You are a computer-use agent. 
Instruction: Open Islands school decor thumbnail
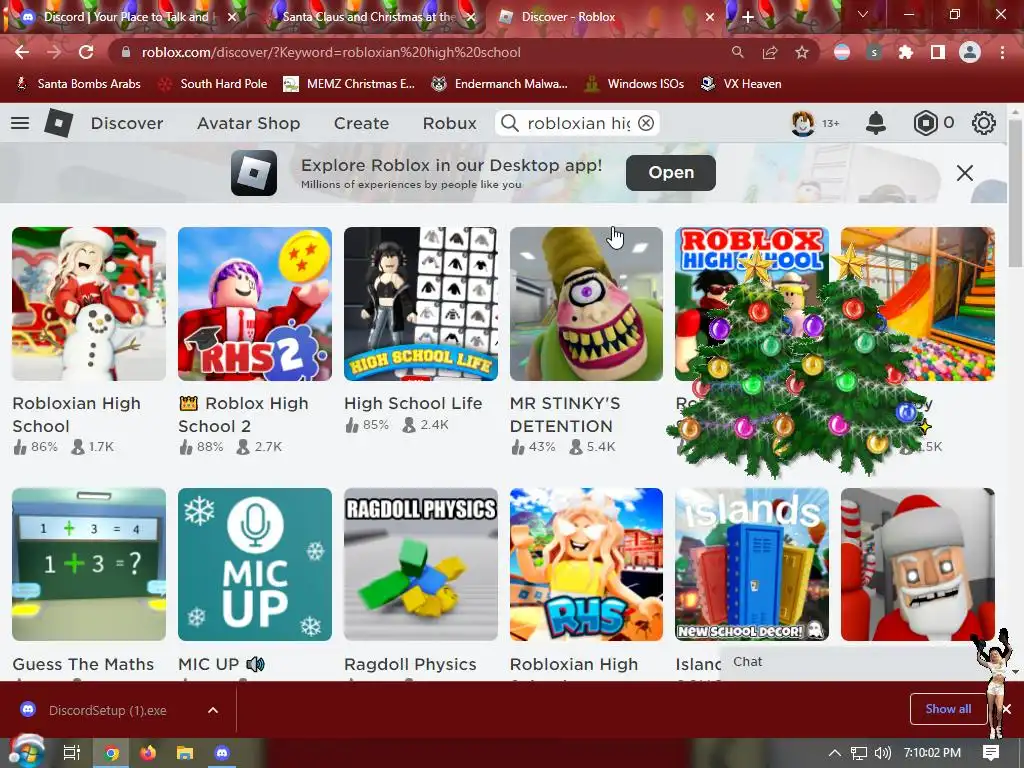pos(752,564)
